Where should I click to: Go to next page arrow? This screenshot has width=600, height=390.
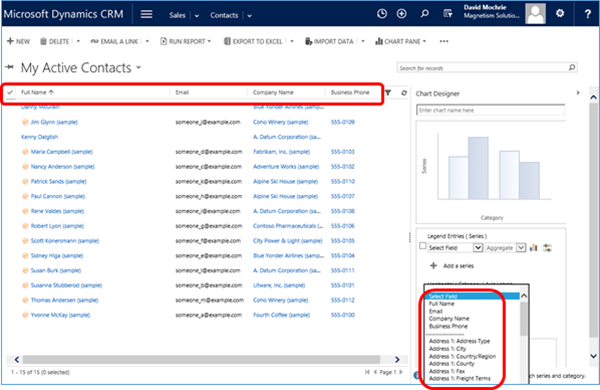[401, 372]
